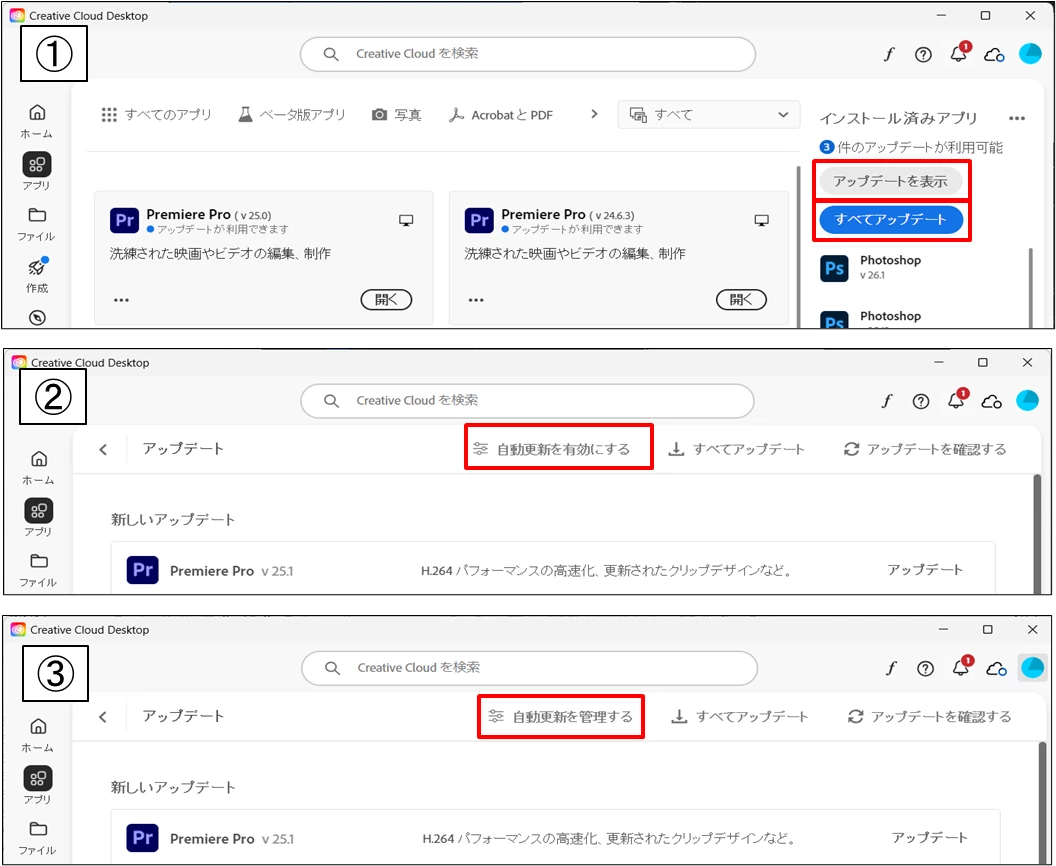
Task: Open the help icon in the top window
Action: 923,55
